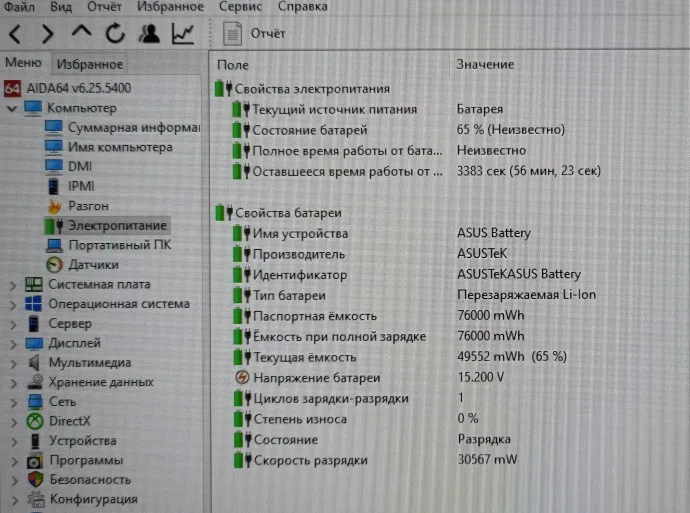690x513 pixels.
Task: Go up one level with the up arrow
Action: pyautogui.click(x=81, y=32)
